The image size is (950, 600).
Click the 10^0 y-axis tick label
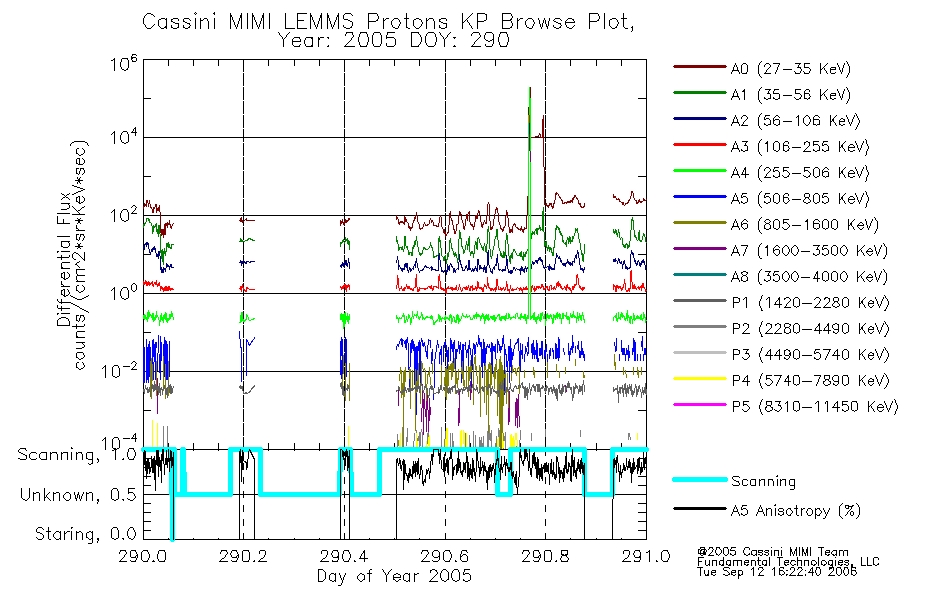124,292
